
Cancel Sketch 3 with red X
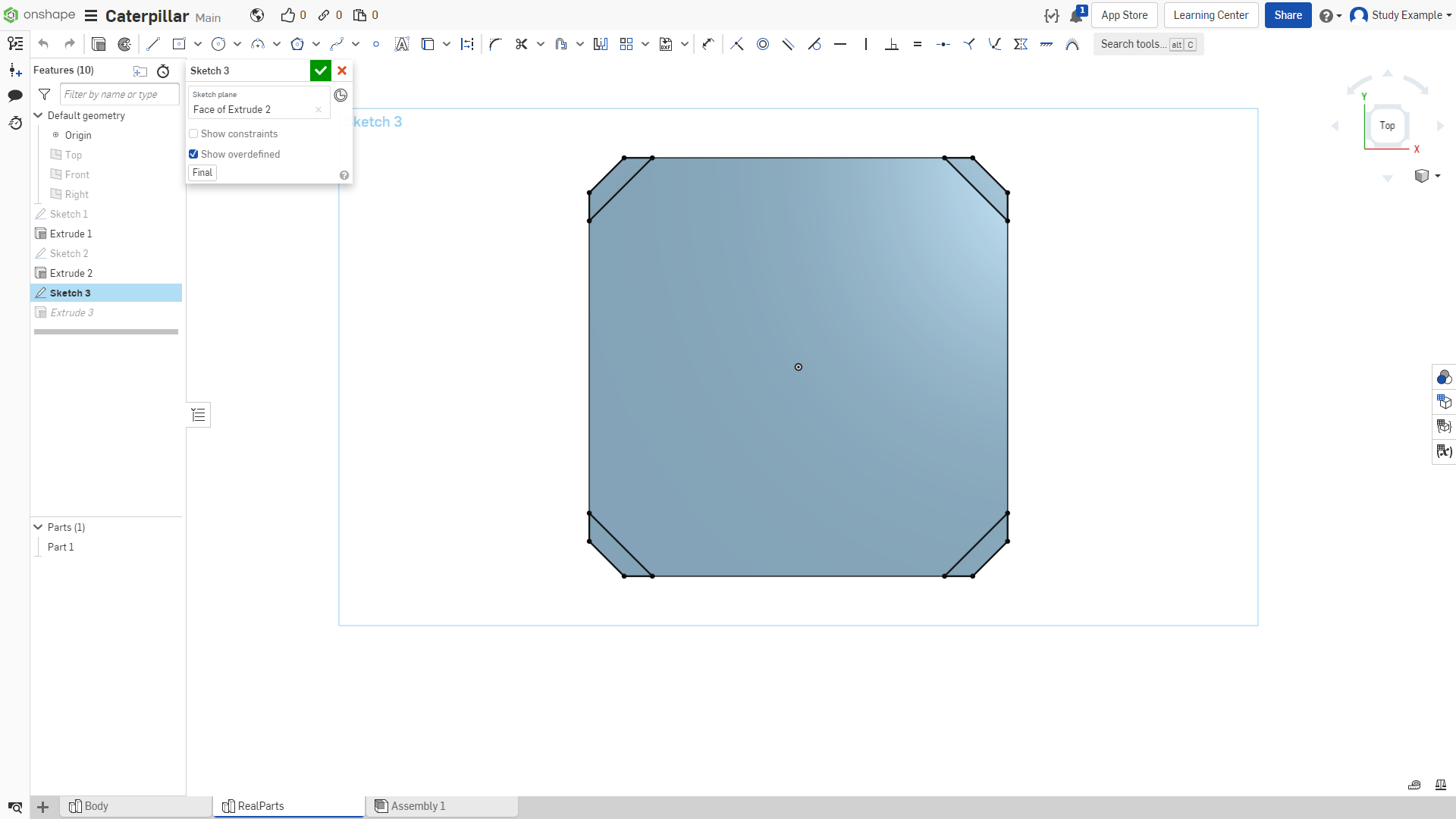pyautogui.click(x=342, y=71)
